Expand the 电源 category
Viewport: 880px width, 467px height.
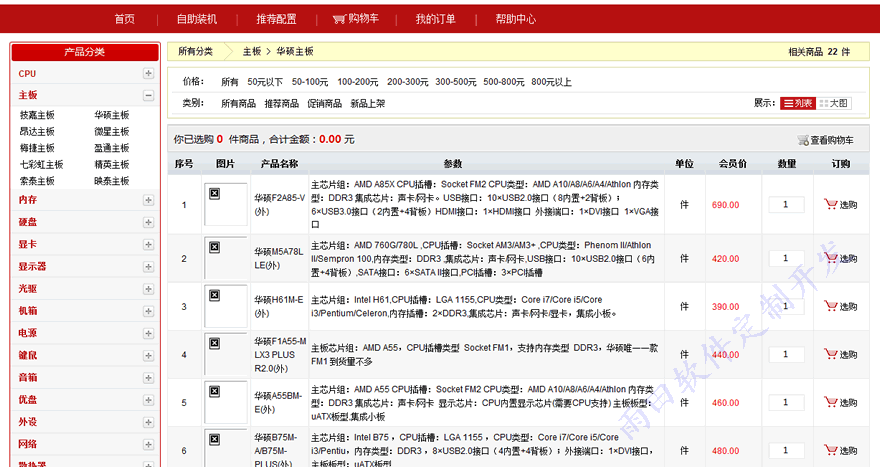pyautogui.click(x=148, y=333)
